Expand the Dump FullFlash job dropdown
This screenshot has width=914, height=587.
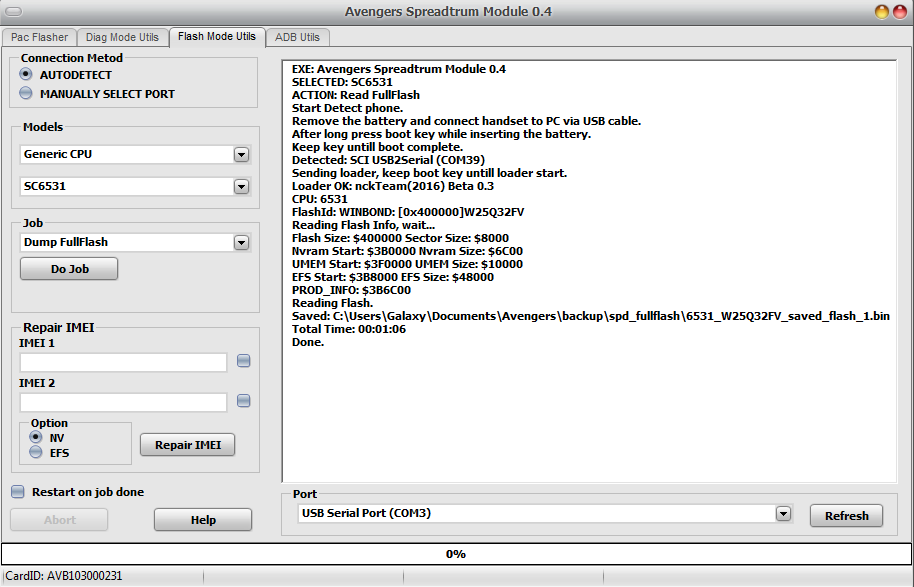point(241,242)
